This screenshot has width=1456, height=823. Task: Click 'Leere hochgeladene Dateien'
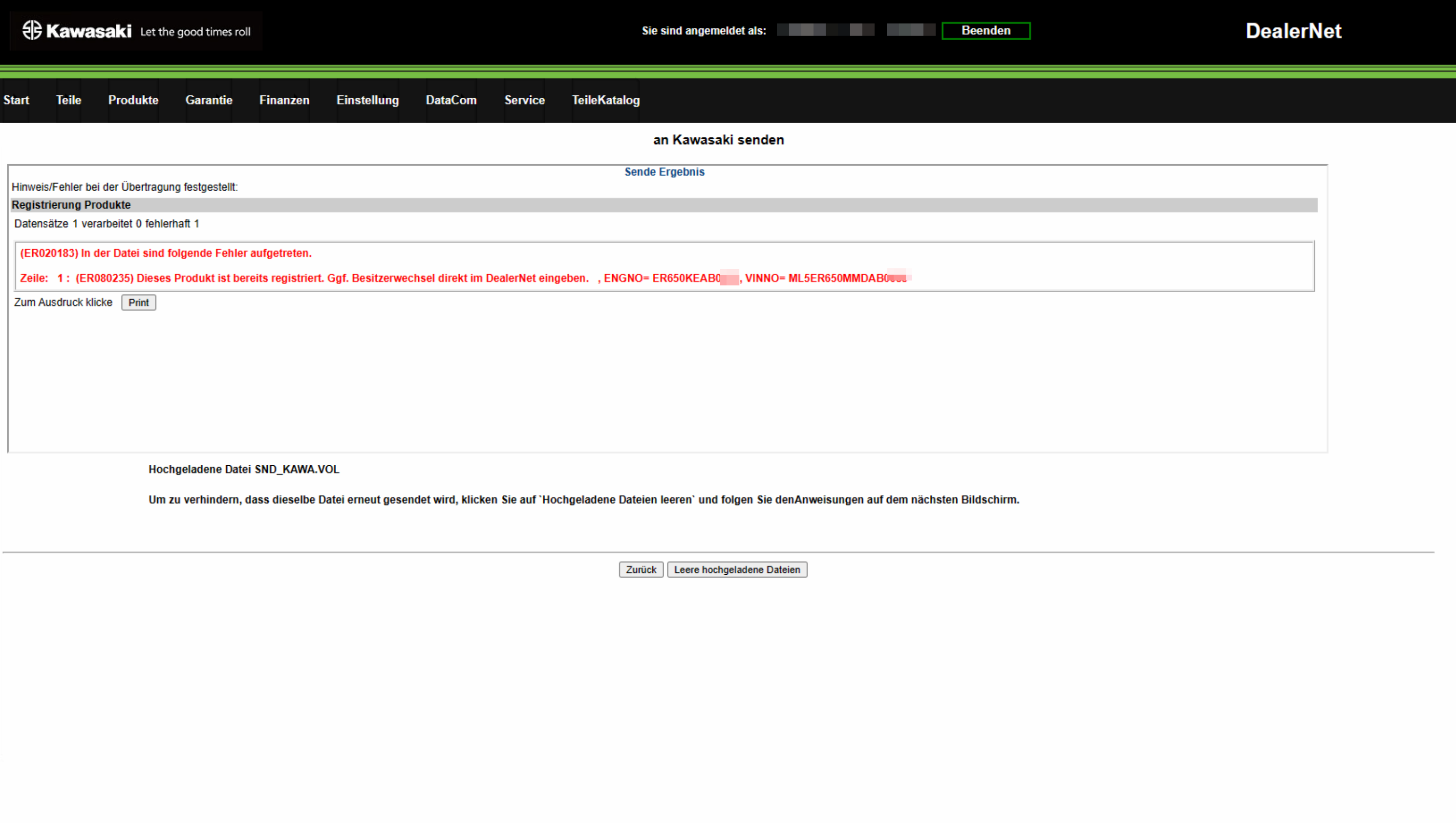coord(737,569)
